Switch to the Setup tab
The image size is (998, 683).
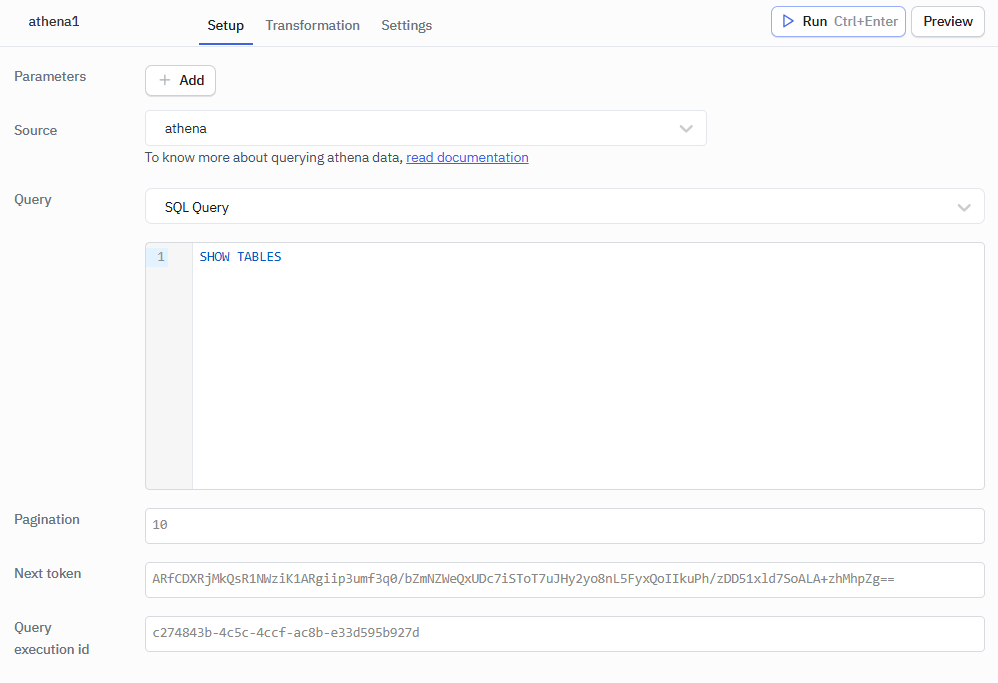coord(225,25)
